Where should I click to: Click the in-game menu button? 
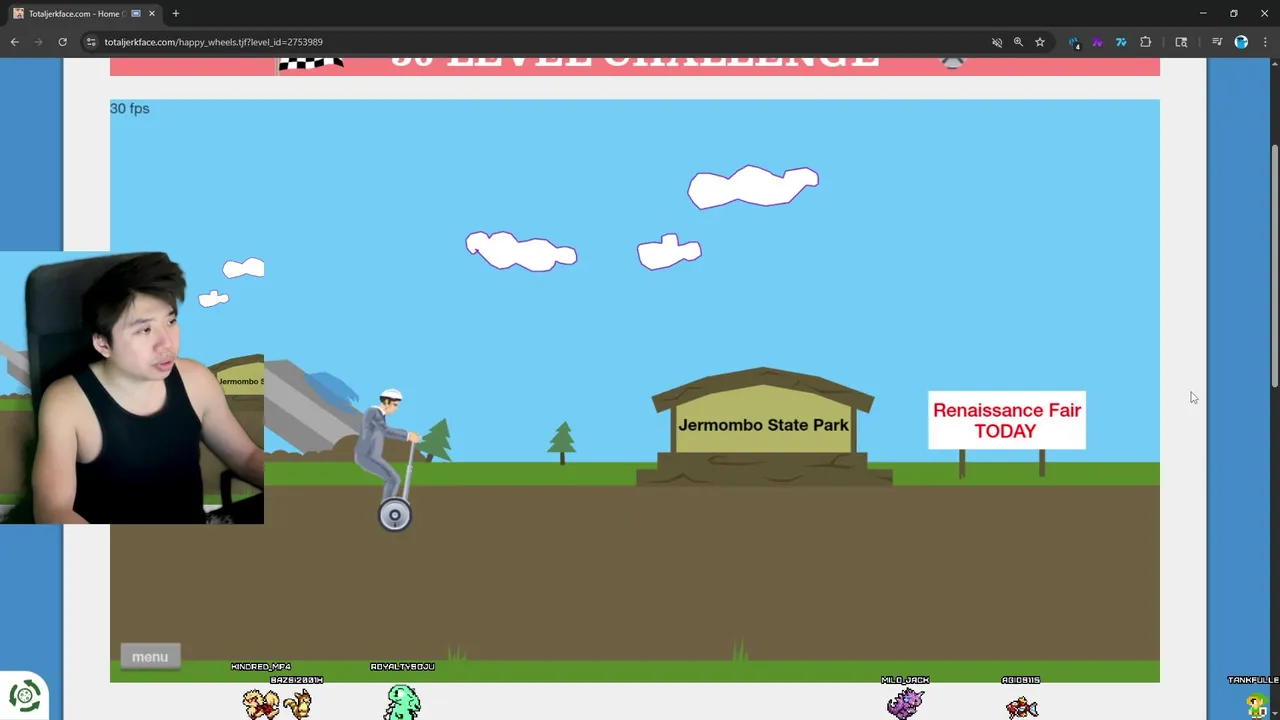click(x=150, y=656)
